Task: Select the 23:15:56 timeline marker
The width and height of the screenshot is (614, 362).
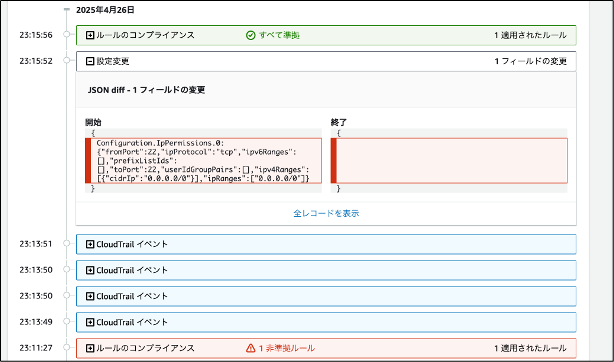Action: click(67, 34)
